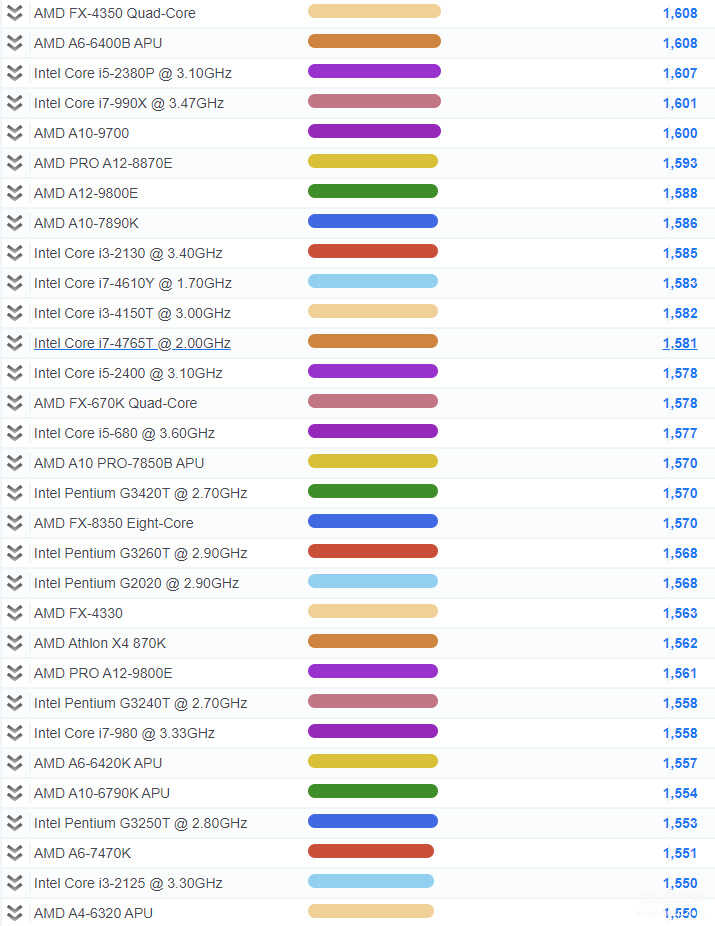The width and height of the screenshot is (715, 926).
Task: Open AMD FX-4330 processor link
Action: pyautogui.click(x=79, y=613)
